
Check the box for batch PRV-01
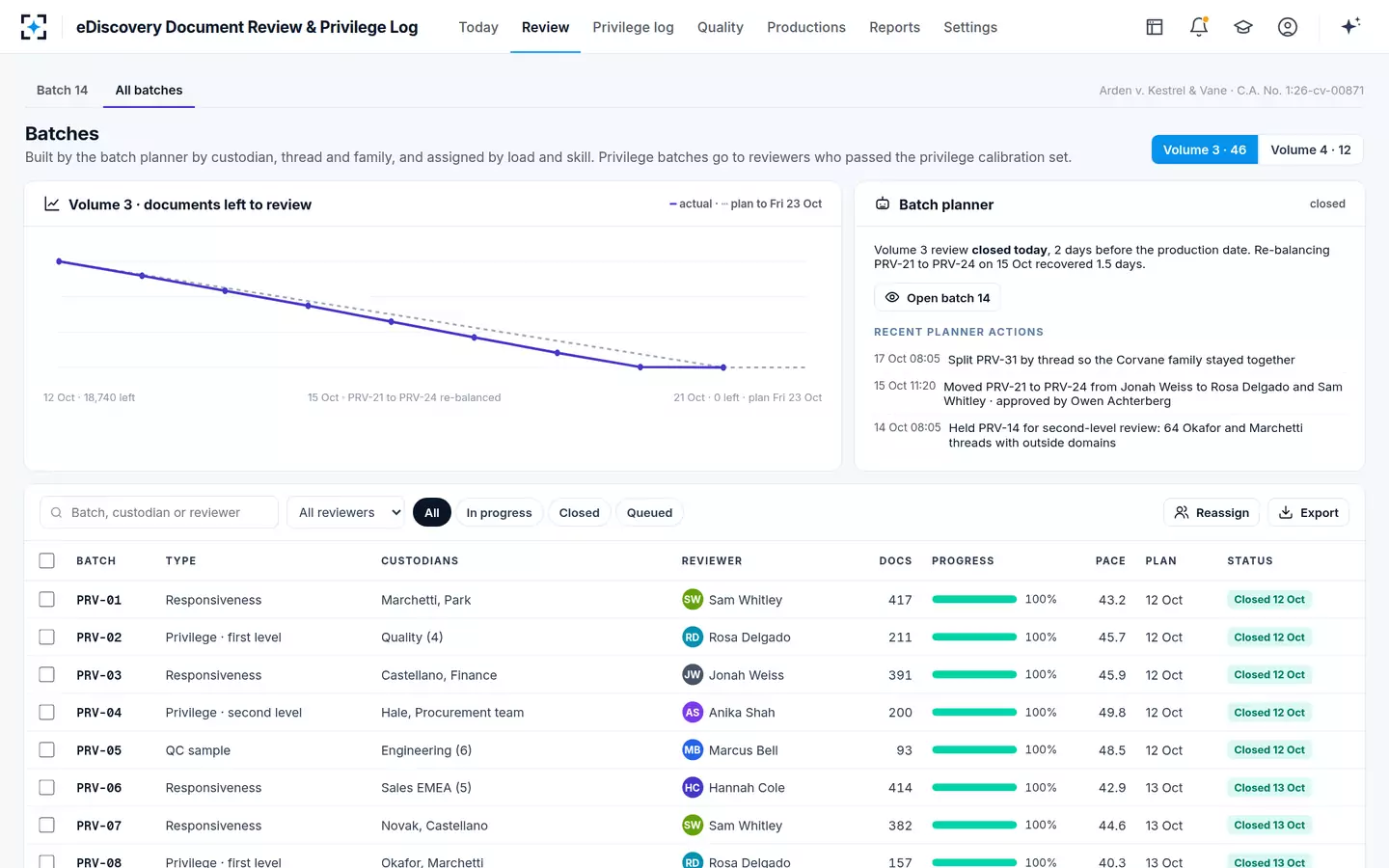pos(46,600)
